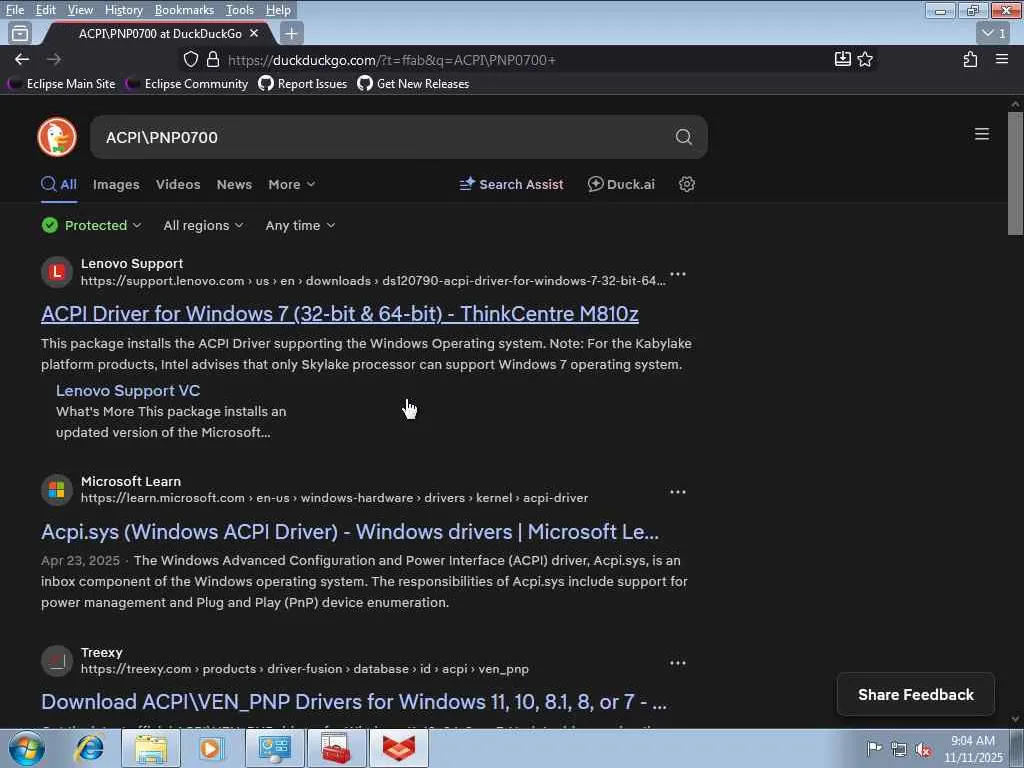Open ACPI Driver for Windows 7 ThinkCentre link
This screenshot has height=768, width=1024.
[340, 313]
